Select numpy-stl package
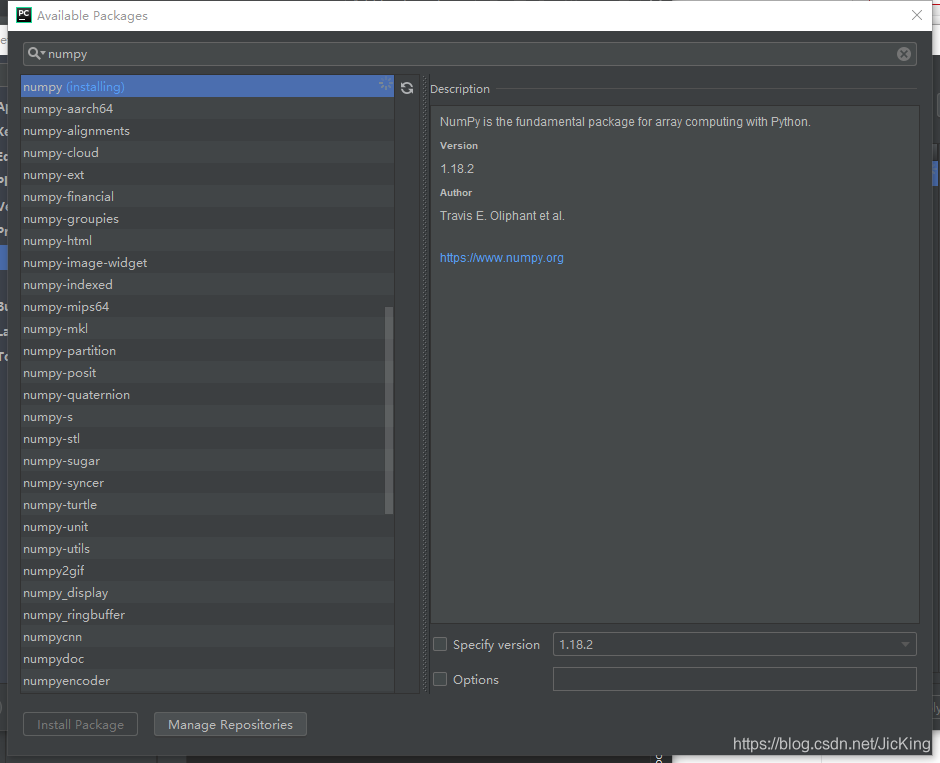Image resolution: width=940 pixels, height=763 pixels. click(x=207, y=439)
